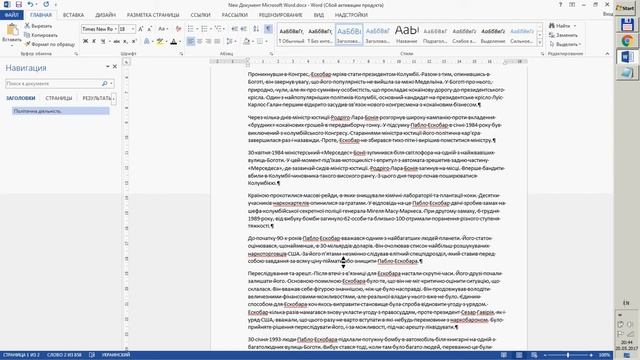The height and width of the screenshot is (360, 640).
Task: Sort the selected text
Action: 256,29
